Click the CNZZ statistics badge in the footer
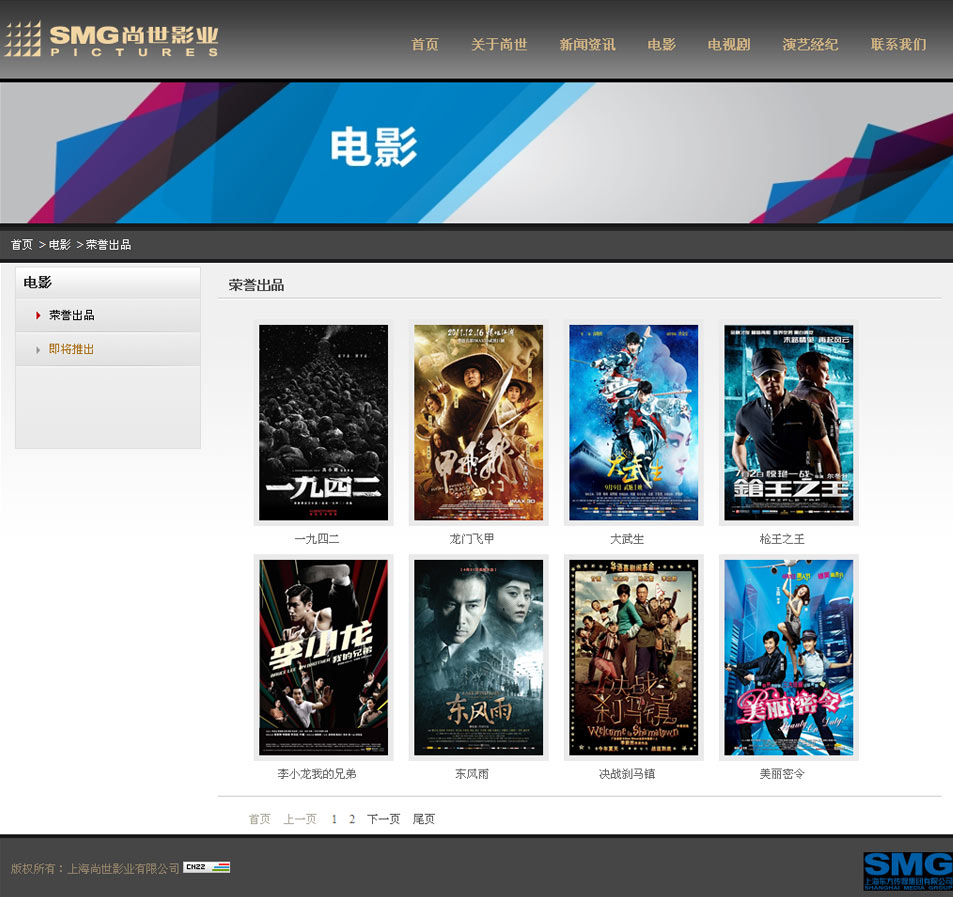This screenshot has height=897, width=953. tap(207, 867)
